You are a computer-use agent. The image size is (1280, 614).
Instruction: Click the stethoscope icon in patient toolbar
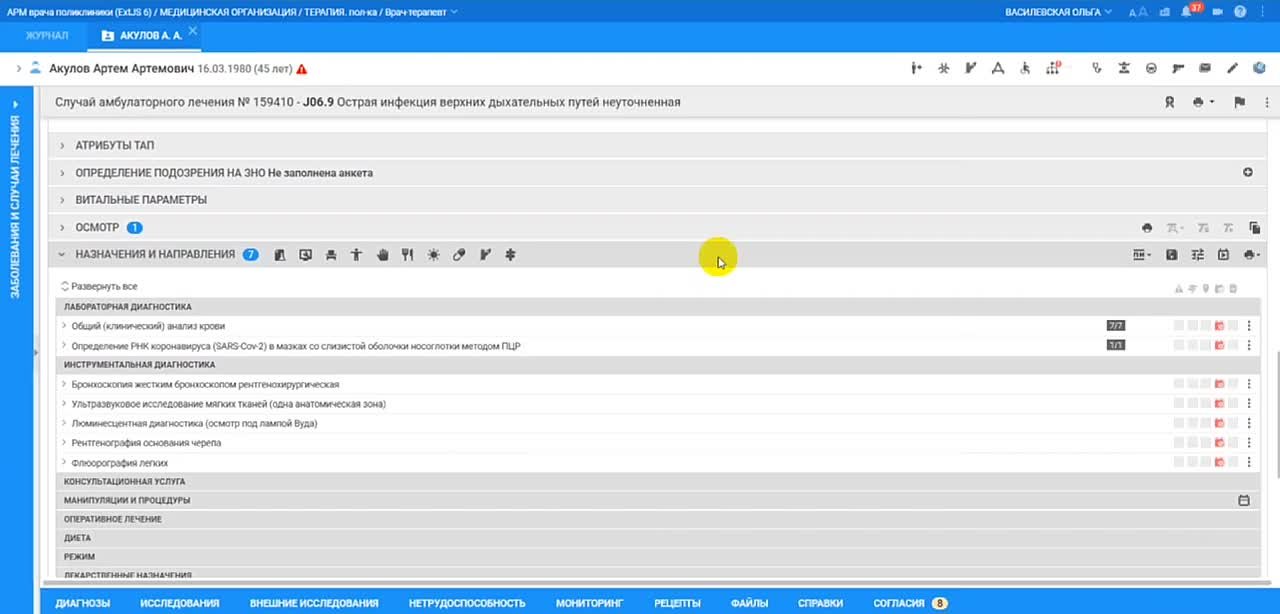click(1097, 69)
